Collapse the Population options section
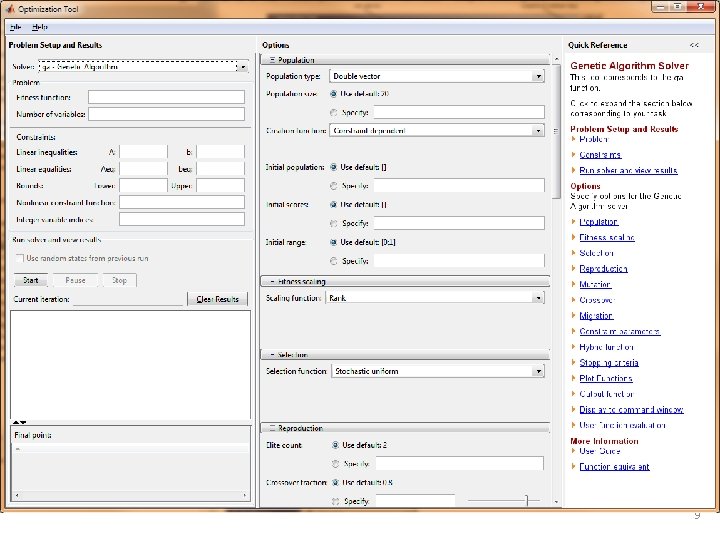Image resolution: width=720 pixels, height=540 pixels. point(272,60)
